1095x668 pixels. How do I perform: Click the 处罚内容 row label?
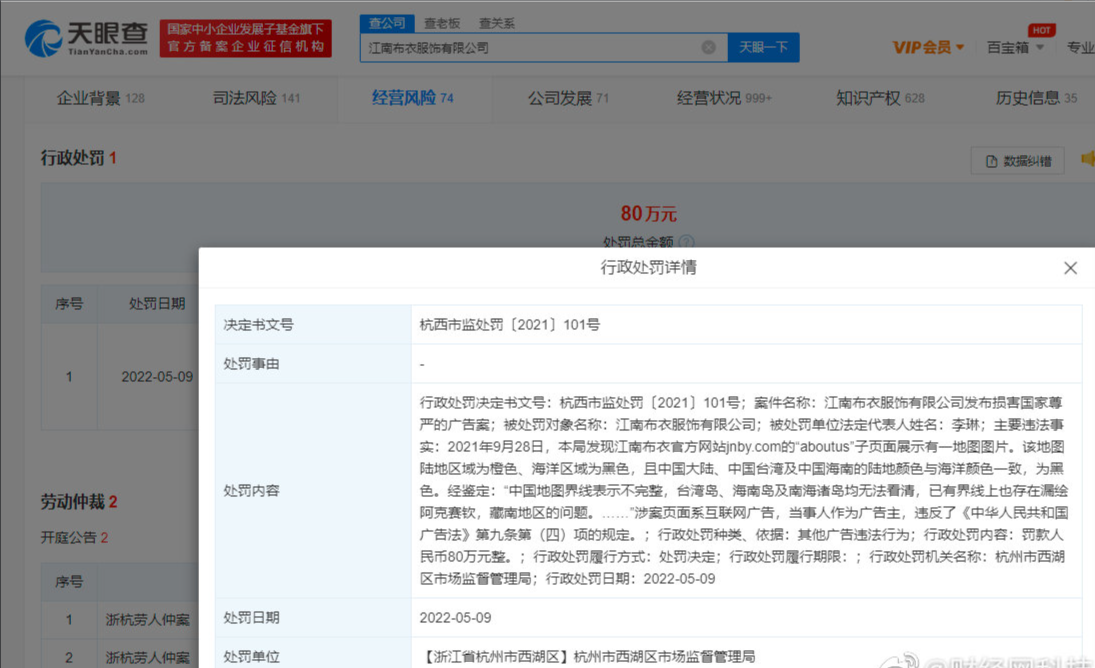pyautogui.click(x=251, y=491)
